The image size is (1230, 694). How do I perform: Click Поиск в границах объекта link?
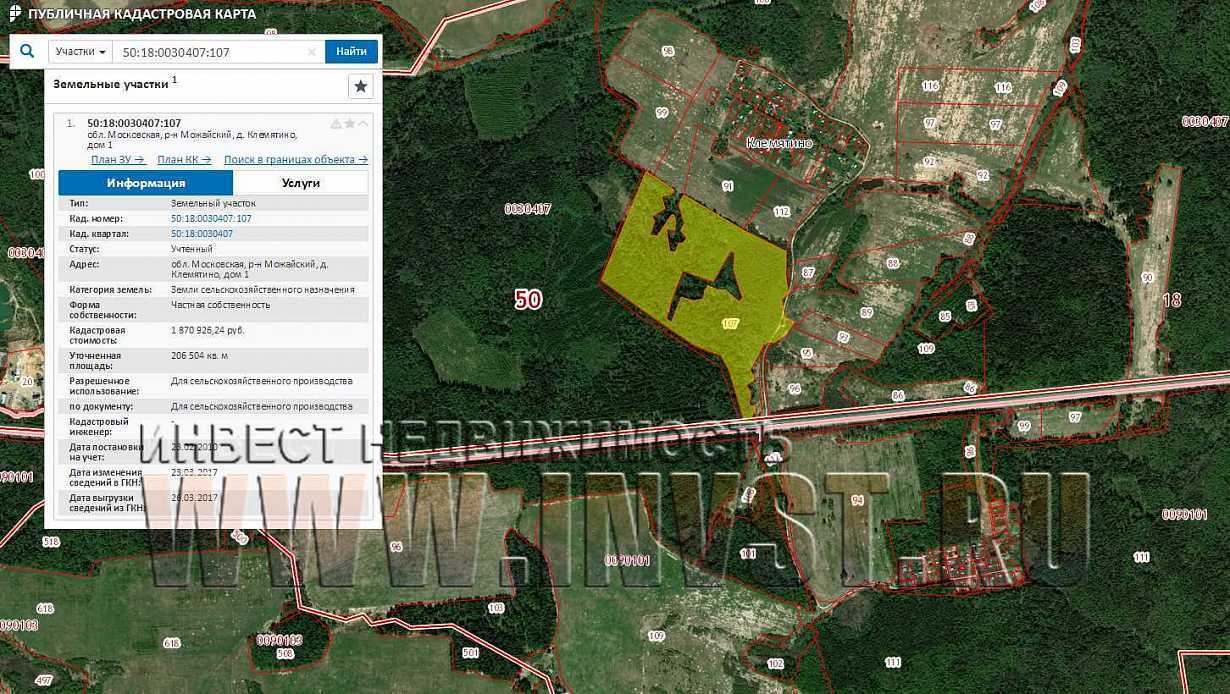(x=295, y=159)
